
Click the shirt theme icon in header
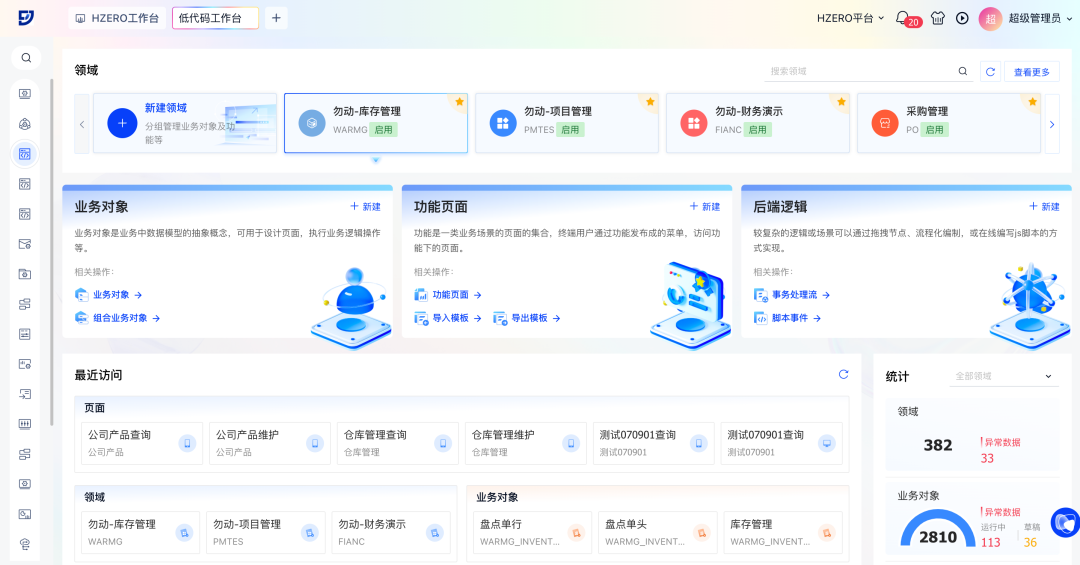(x=937, y=18)
